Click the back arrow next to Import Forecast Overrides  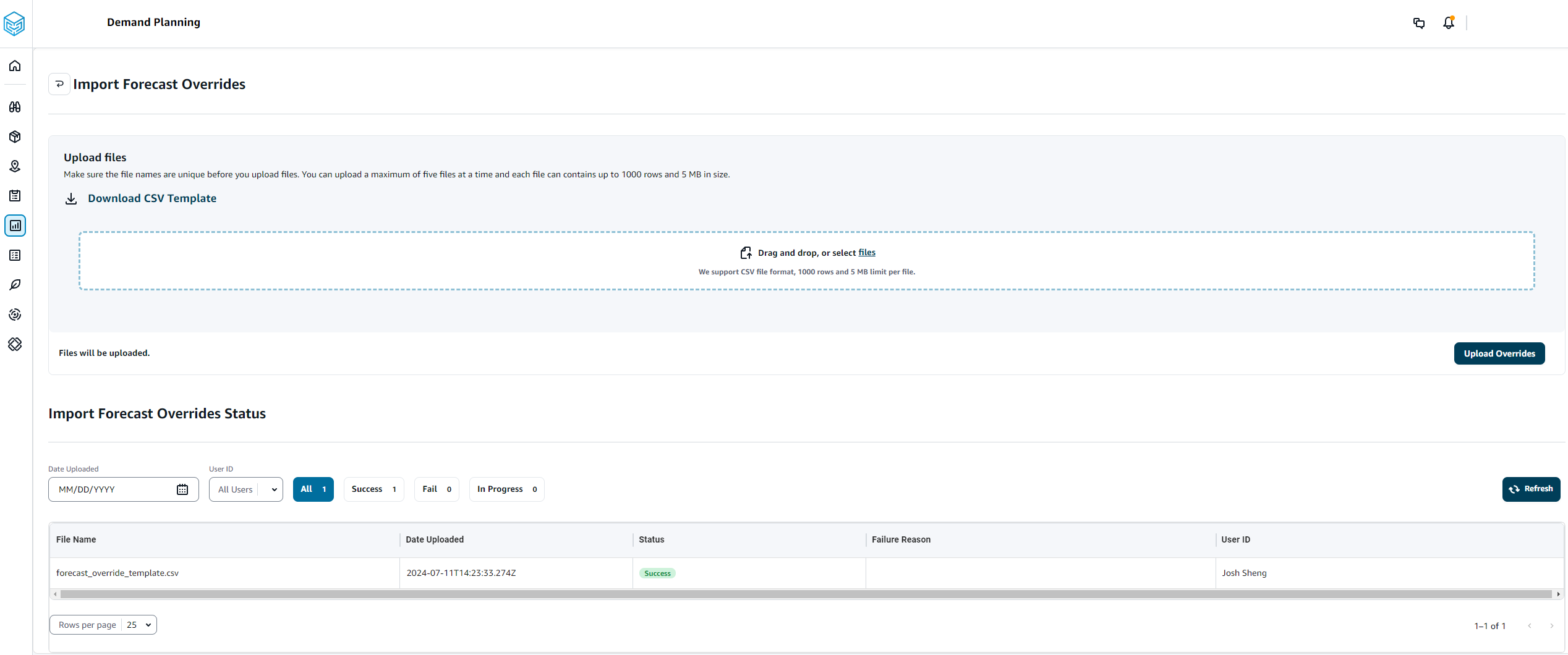[x=59, y=83]
